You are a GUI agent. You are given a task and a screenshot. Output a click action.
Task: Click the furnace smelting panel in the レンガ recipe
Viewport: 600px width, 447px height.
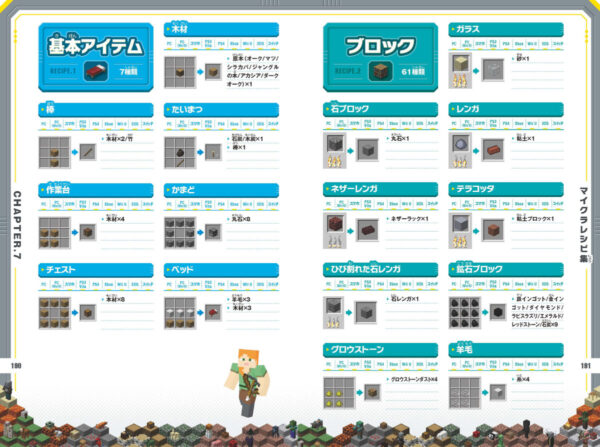pos(460,150)
